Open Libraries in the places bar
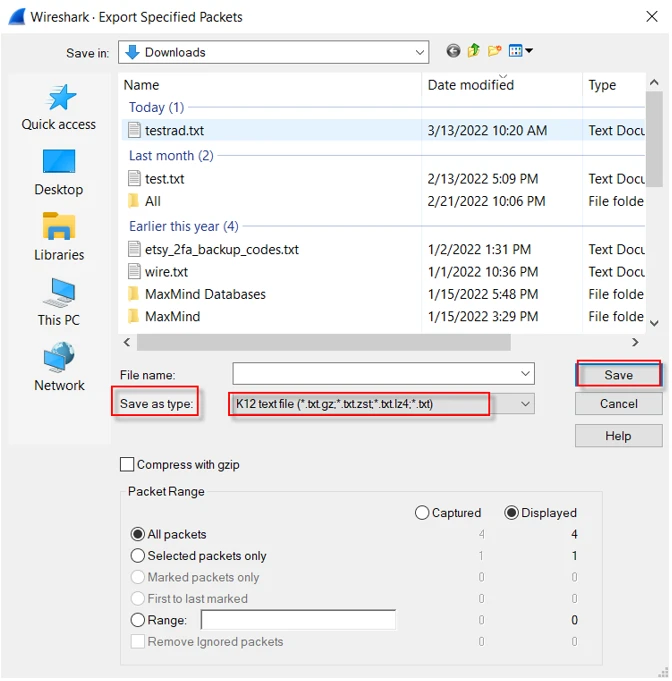The image size is (672, 681). [x=59, y=237]
